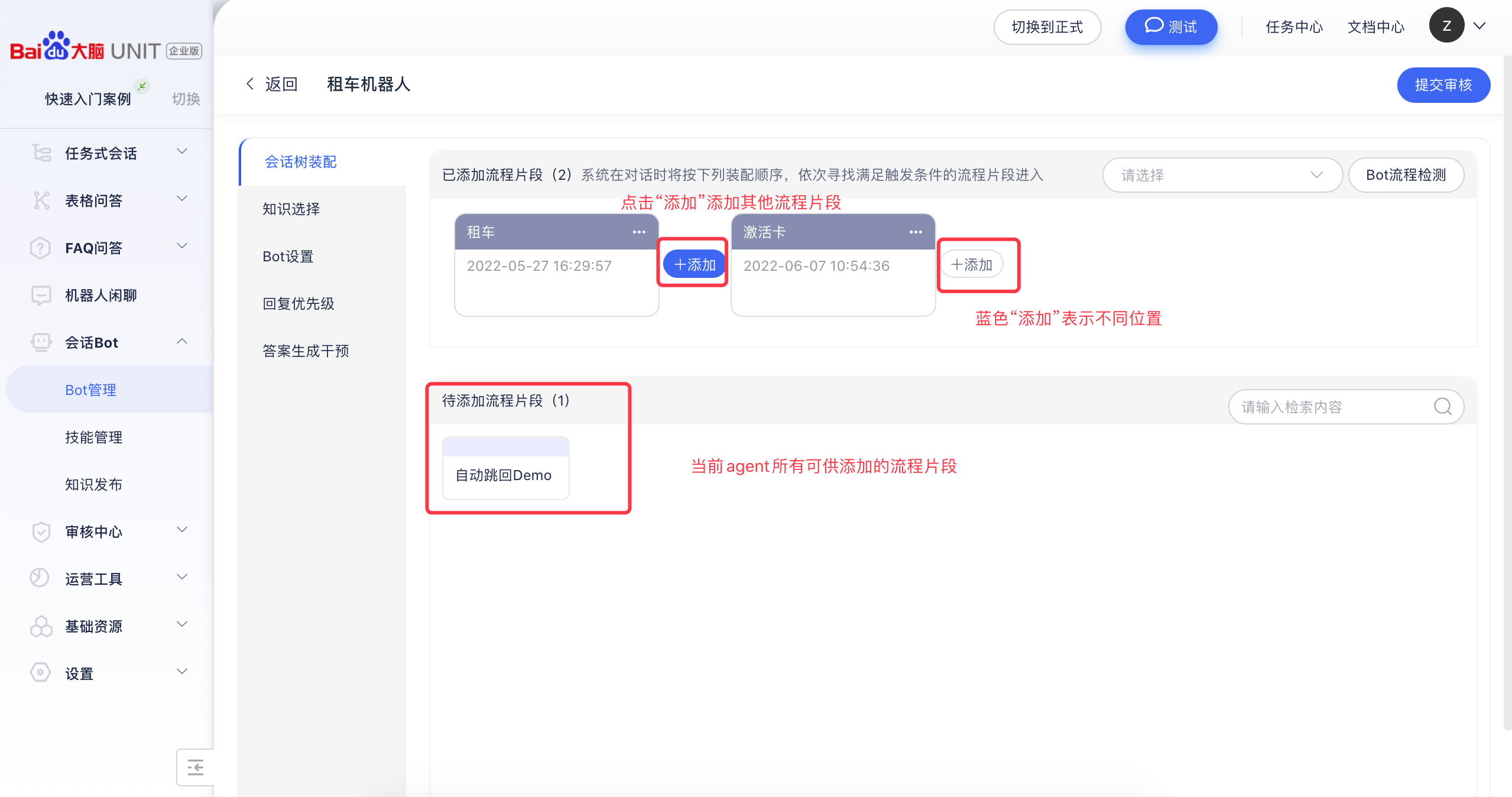This screenshot has height=797, width=1512.
Task: Click 返回 to go back
Action: [281, 84]
